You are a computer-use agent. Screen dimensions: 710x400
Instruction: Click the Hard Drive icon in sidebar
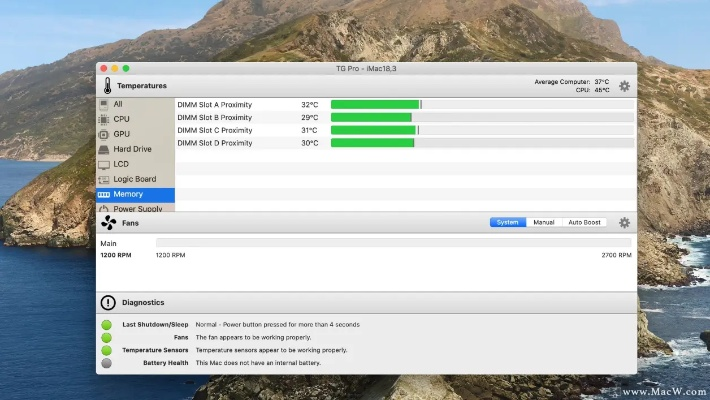tap(104, 149)
